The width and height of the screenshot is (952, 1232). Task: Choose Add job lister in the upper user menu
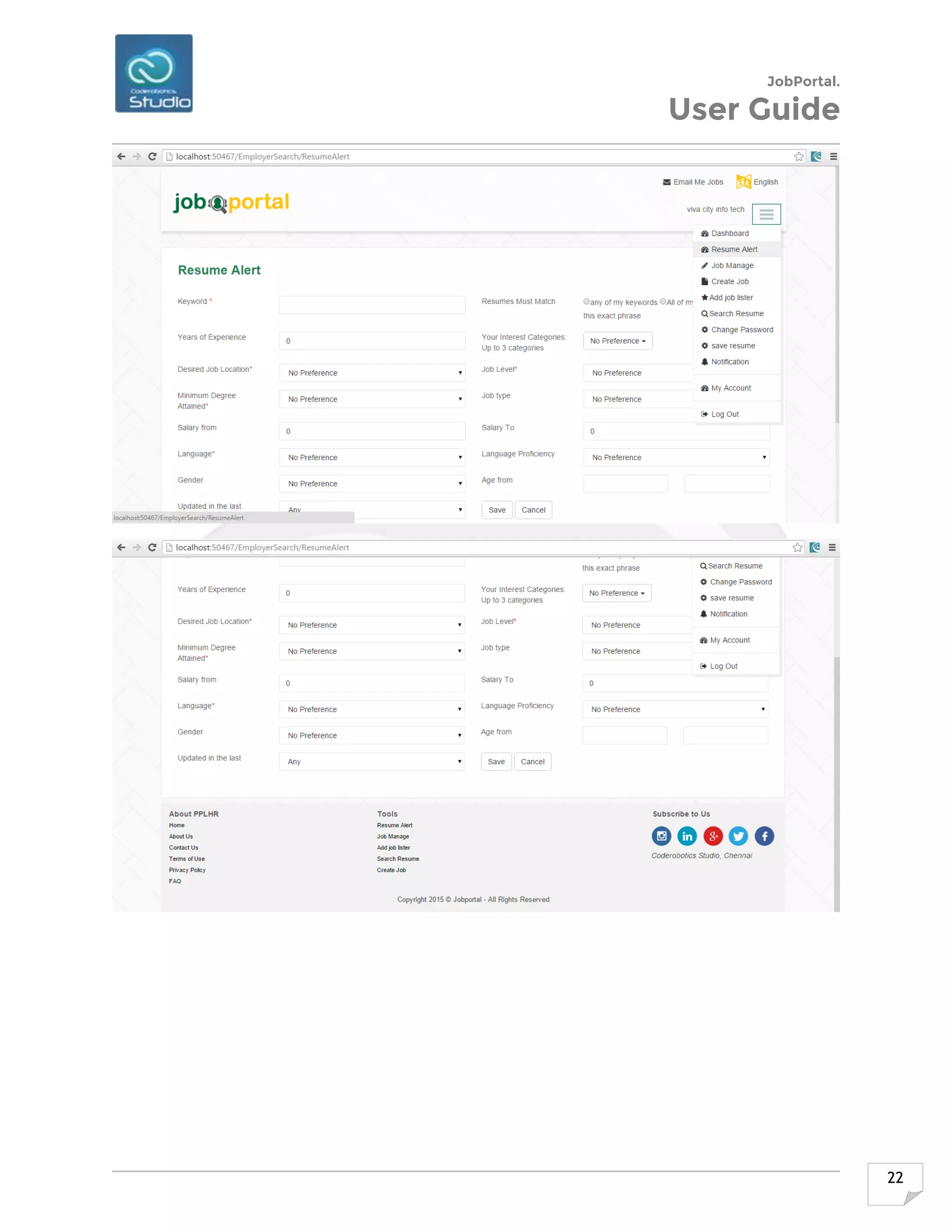(737, 298)
